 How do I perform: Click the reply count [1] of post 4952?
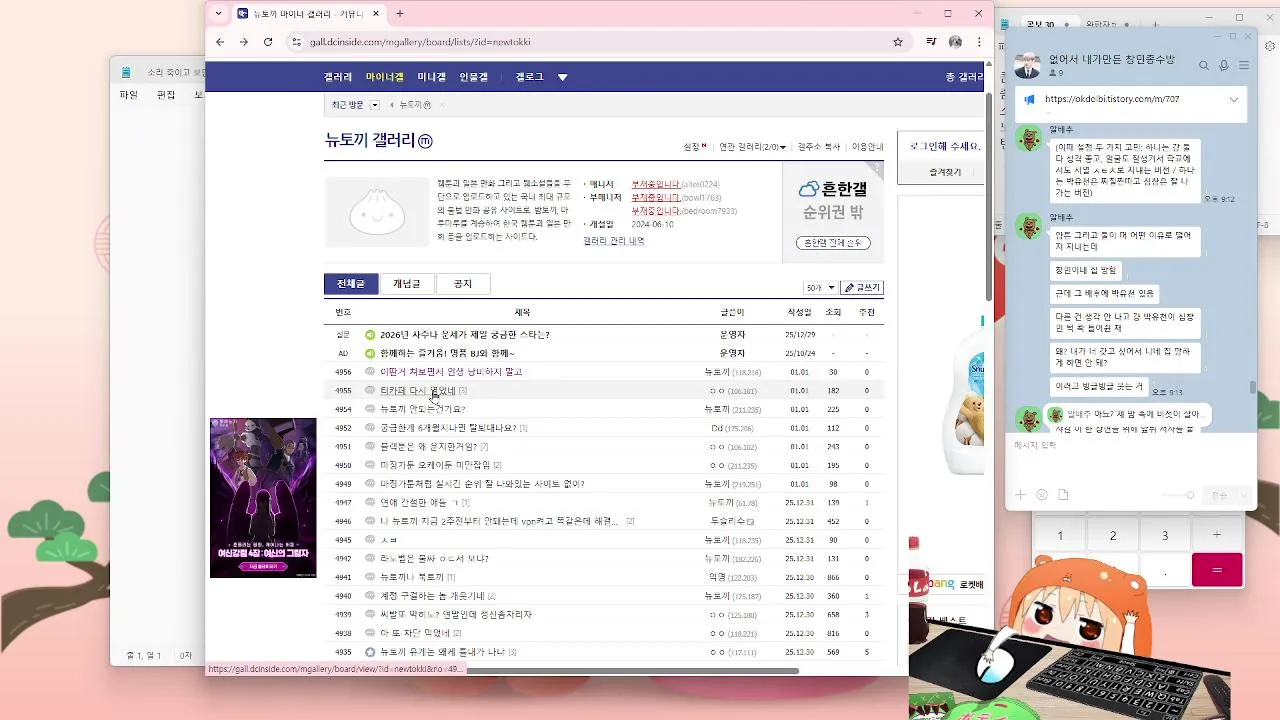point(523,428)
